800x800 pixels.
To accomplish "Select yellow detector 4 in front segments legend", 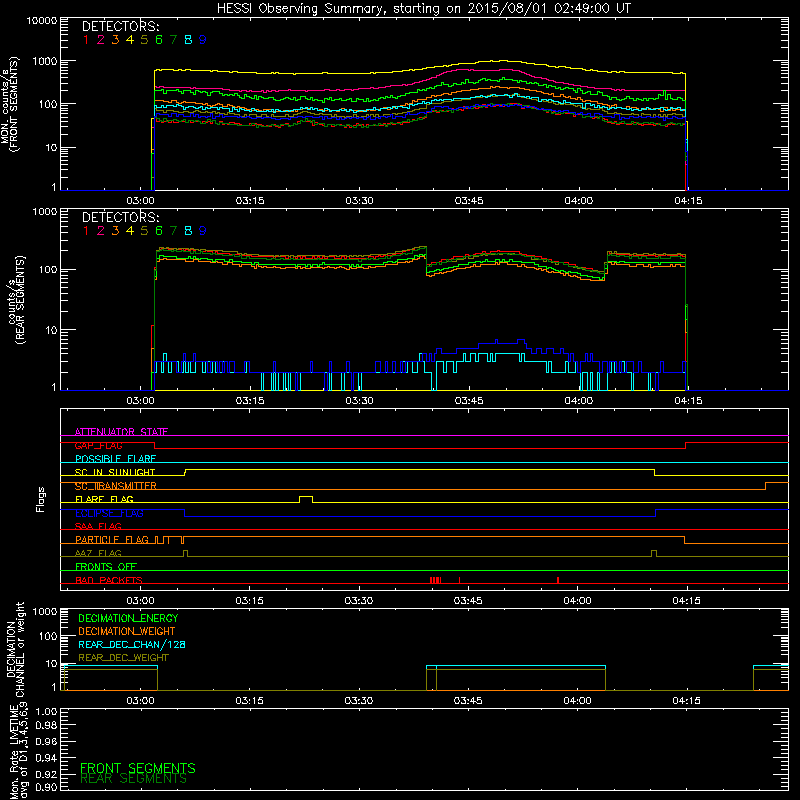I will (x=130, y=40).
